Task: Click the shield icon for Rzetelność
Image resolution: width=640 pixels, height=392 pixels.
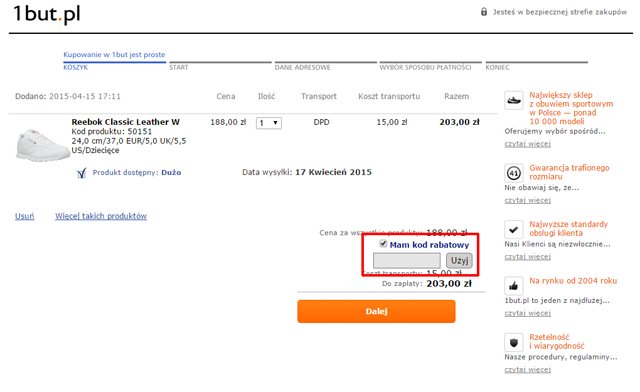Action: pos(513,342)
